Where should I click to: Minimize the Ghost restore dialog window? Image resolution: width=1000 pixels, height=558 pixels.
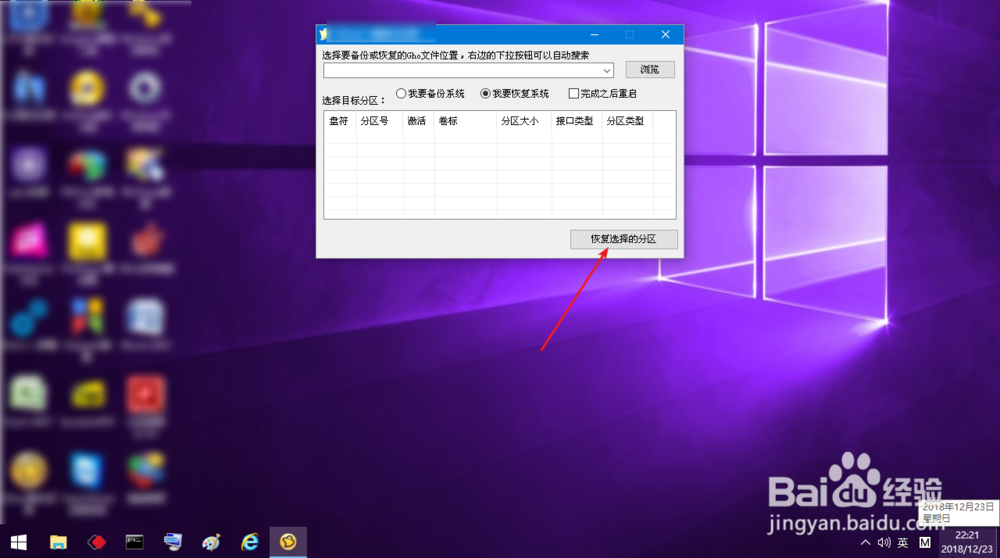point(594,34)
